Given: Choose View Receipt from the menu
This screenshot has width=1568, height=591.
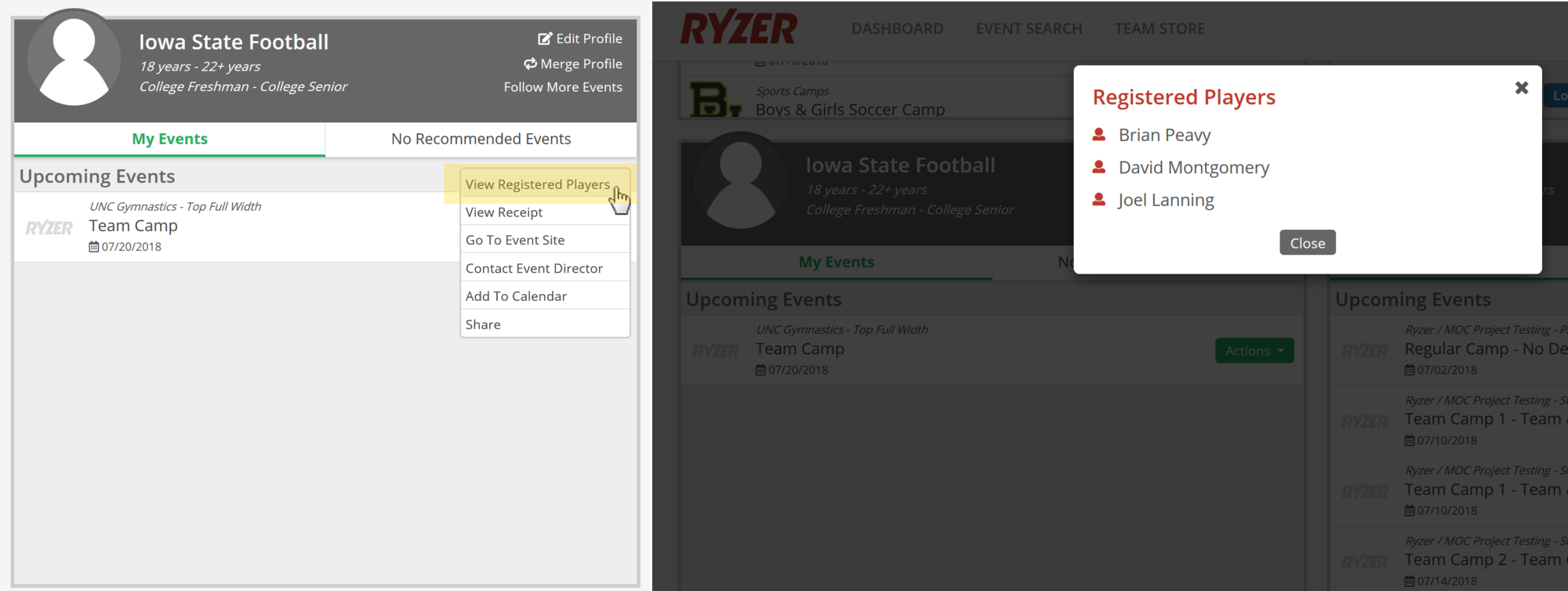Looking at the screenshot, I should pos(504,212).
